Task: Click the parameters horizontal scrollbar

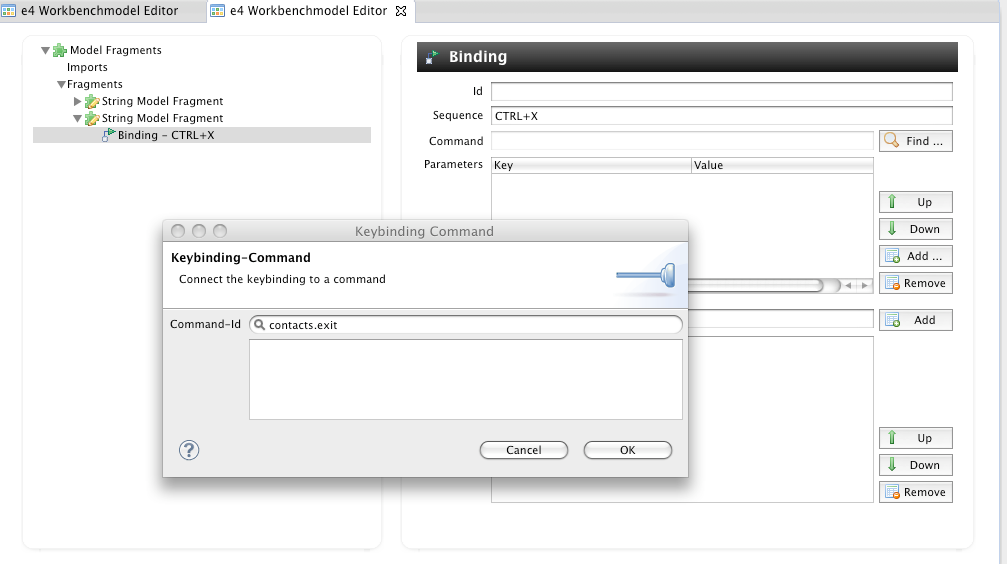Action: tap(760, 285)
